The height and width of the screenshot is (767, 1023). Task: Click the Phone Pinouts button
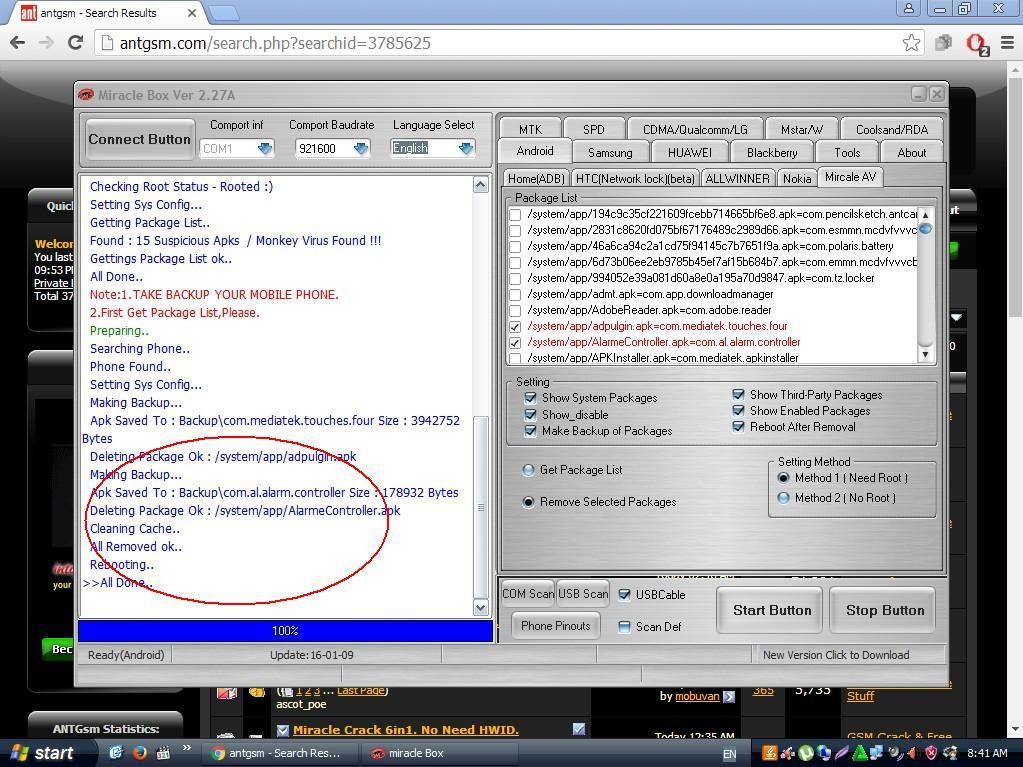555,626
